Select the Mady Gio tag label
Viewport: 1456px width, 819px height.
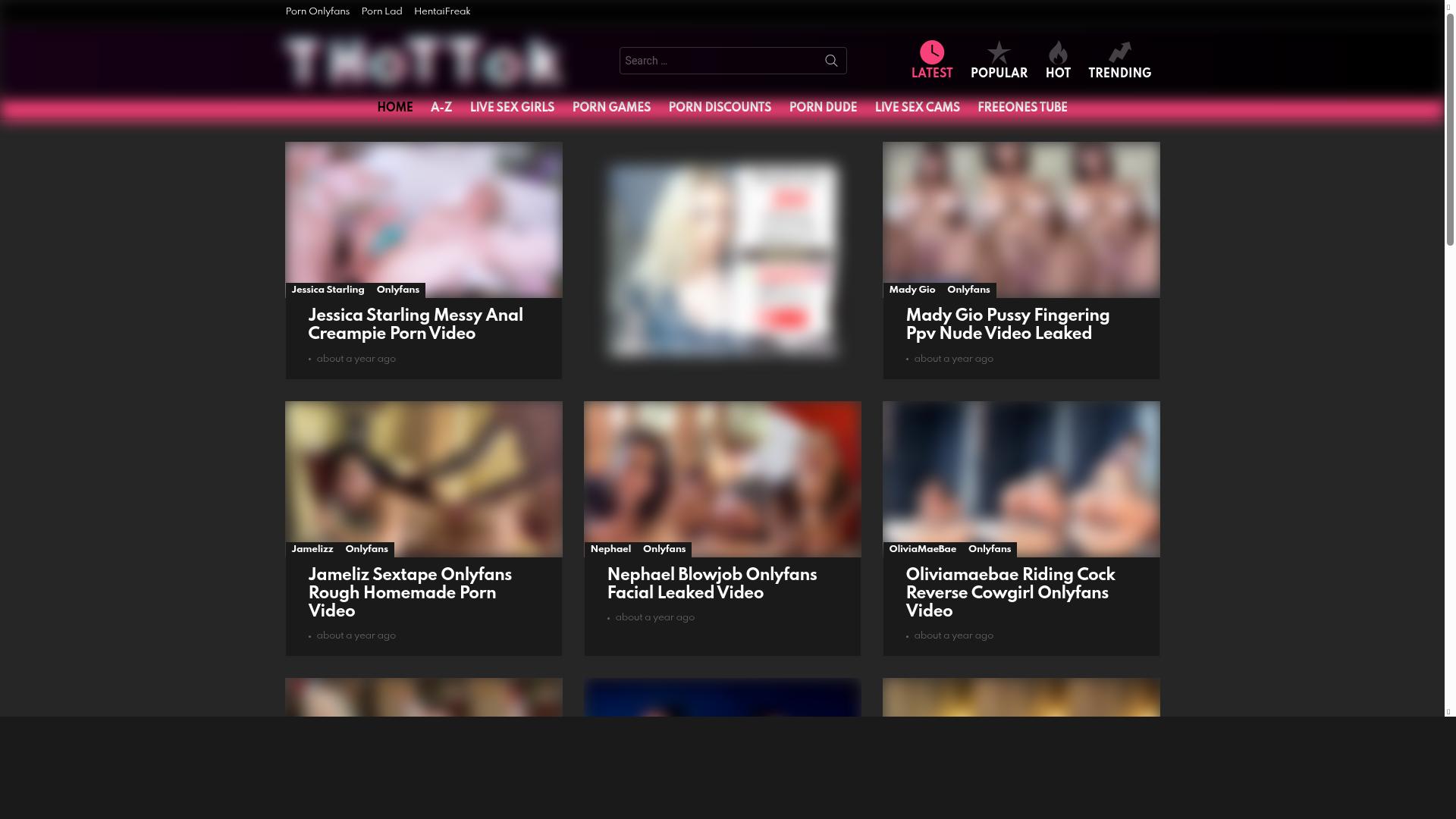point(912,290)
